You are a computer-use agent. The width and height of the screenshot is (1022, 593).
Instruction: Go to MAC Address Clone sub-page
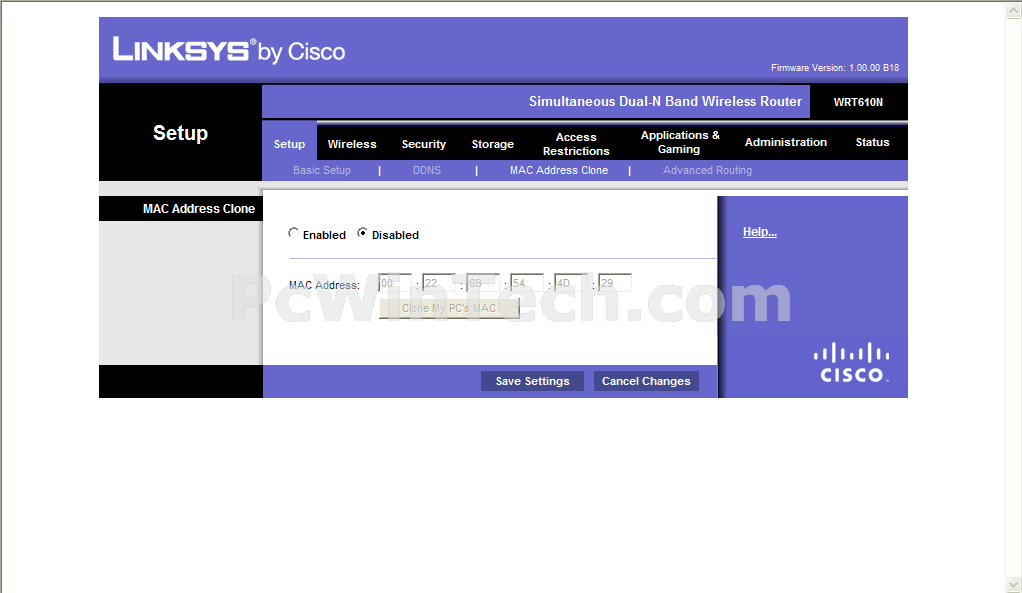(559, 170)
